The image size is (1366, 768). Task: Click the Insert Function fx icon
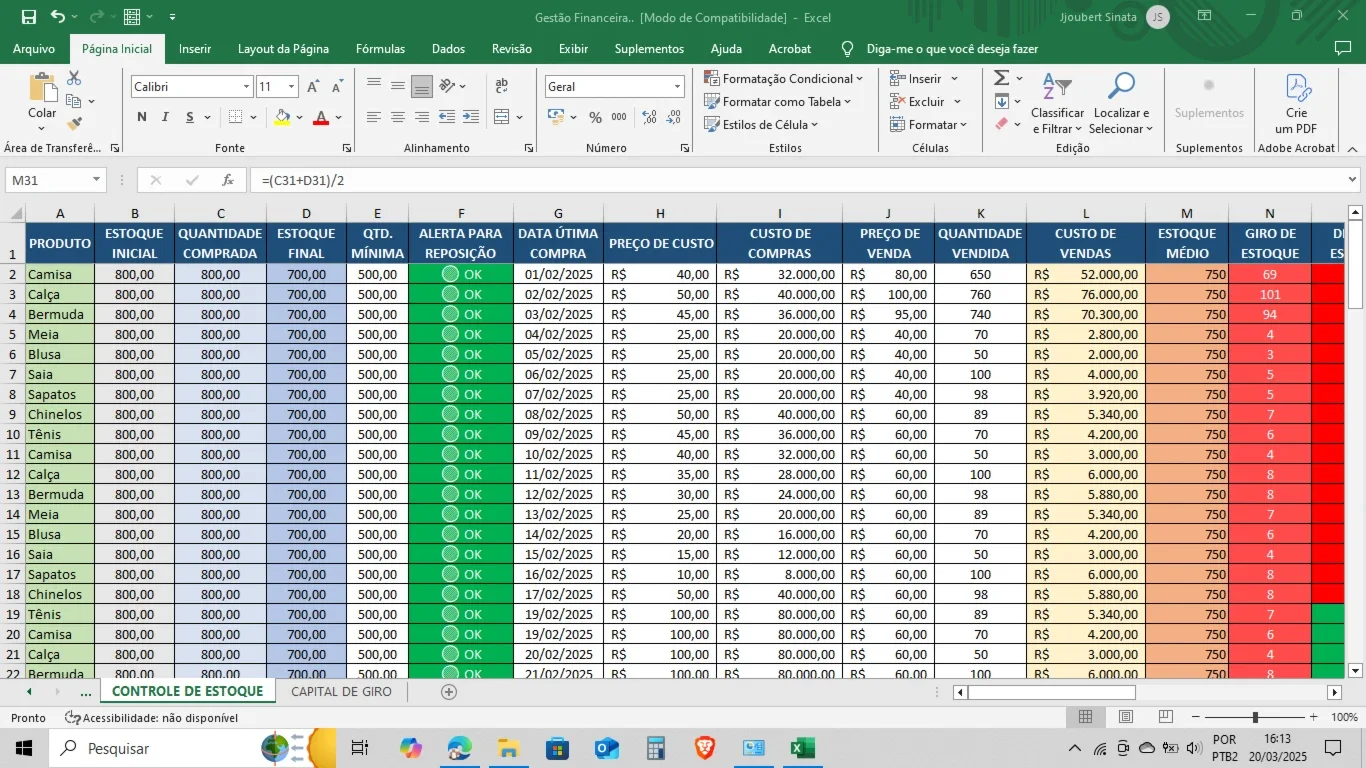tap(228, 180)
